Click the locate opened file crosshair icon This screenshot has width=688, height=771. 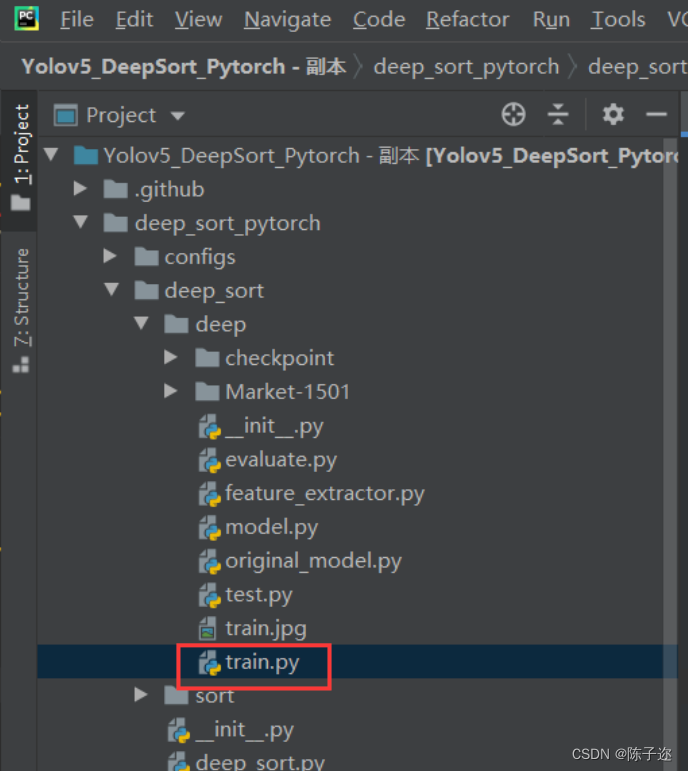tap(513, 115)
